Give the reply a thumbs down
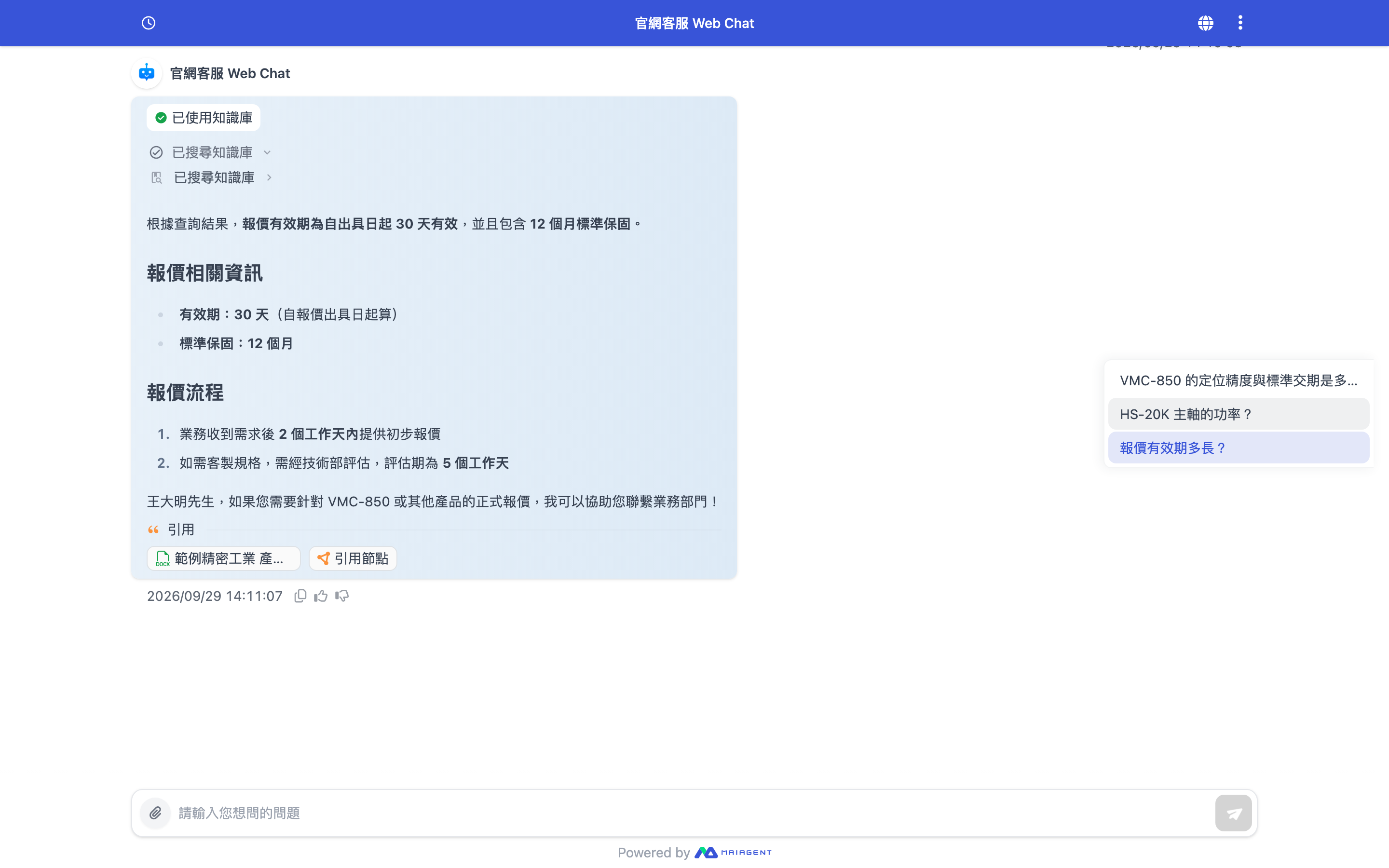This screenshot has height=868, width=1389. [342, 596]
